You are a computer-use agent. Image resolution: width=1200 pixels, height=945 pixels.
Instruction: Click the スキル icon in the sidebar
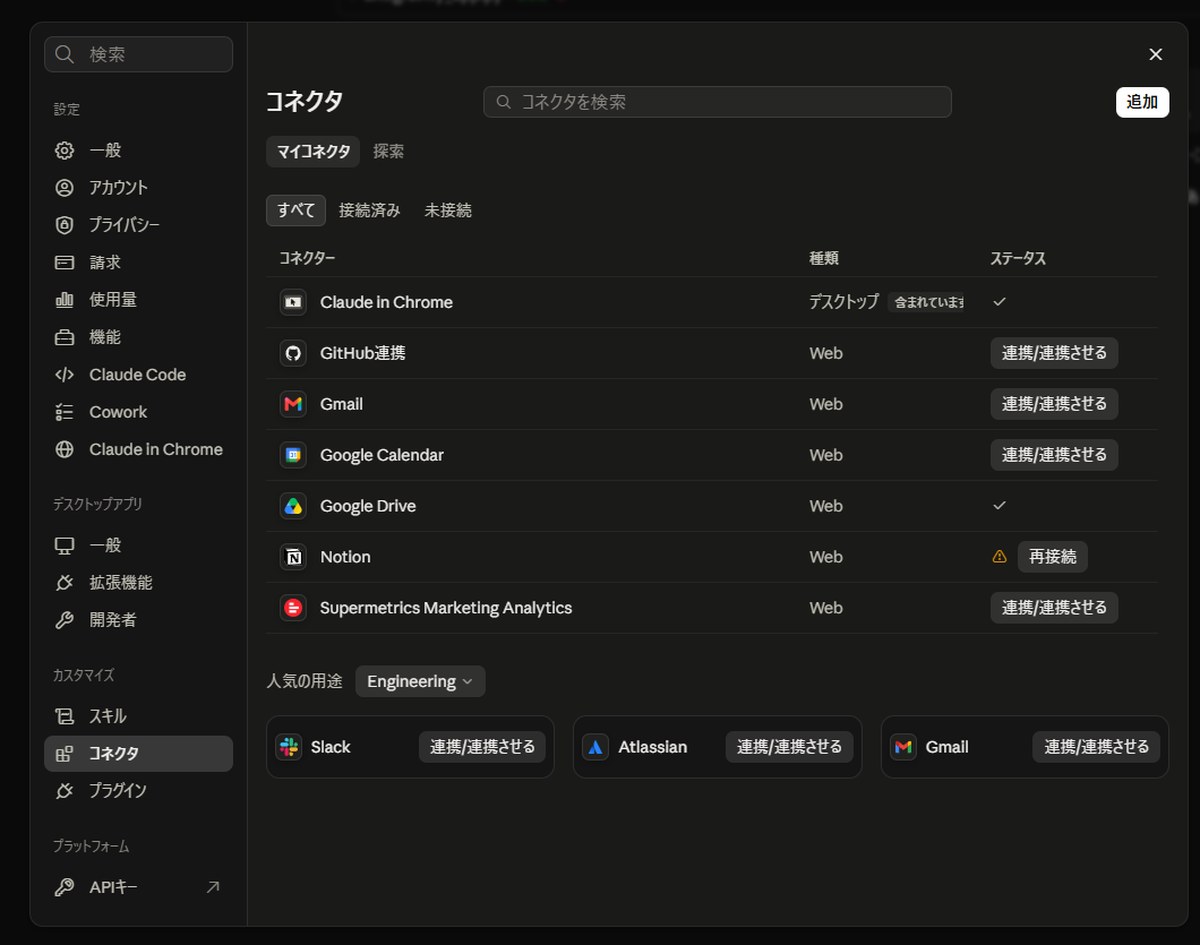coord(65,716)
